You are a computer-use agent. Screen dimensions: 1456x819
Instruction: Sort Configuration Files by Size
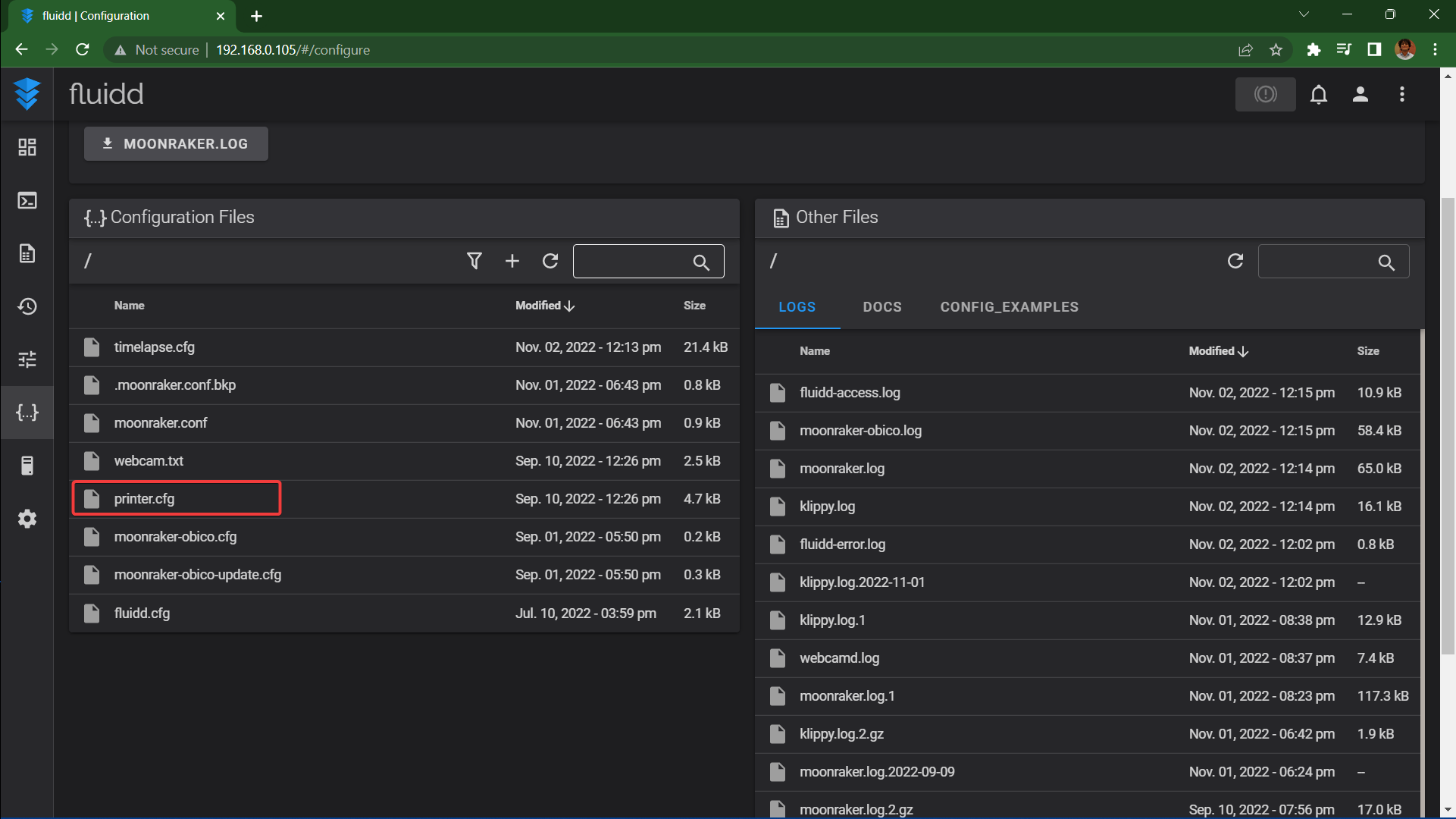point(694,306)
